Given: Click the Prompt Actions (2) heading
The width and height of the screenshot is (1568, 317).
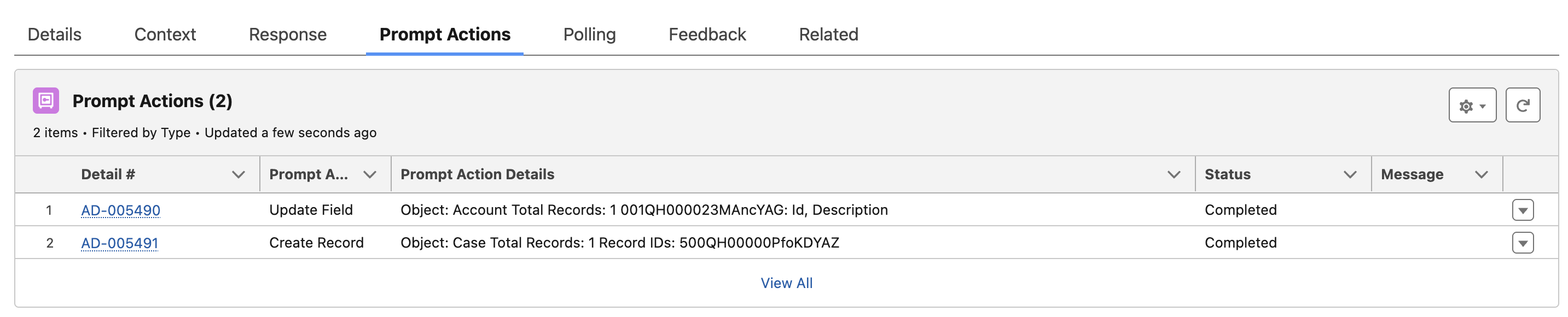Looking at the screenshot, I should (152, 101).
